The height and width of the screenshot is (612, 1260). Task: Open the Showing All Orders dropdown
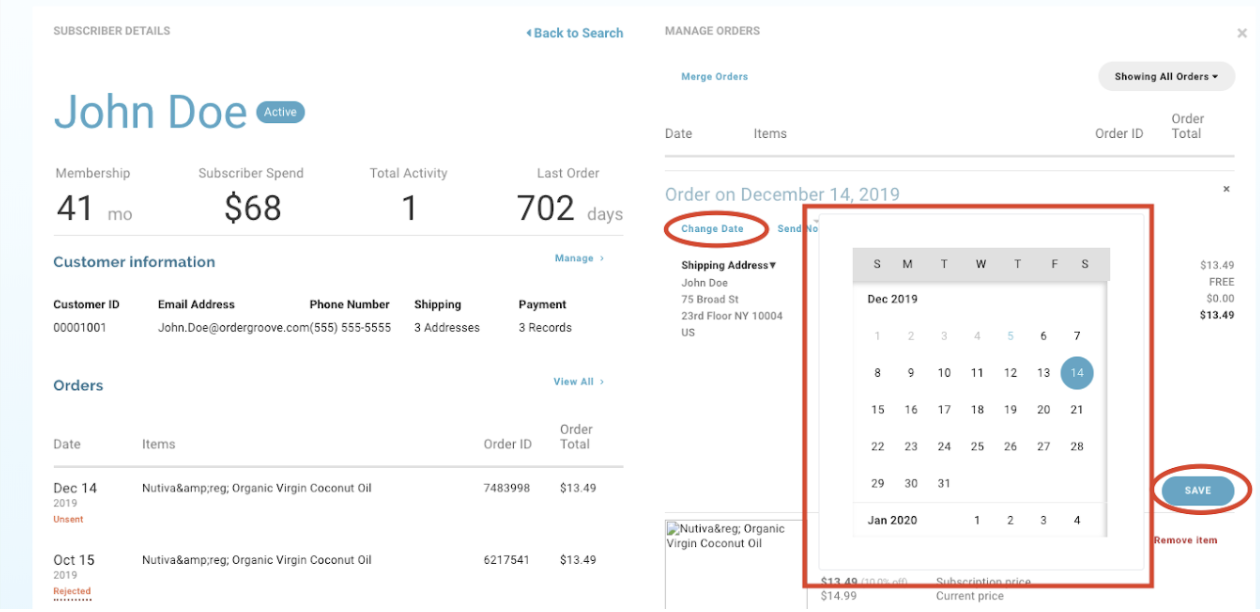coord(1166,77)
